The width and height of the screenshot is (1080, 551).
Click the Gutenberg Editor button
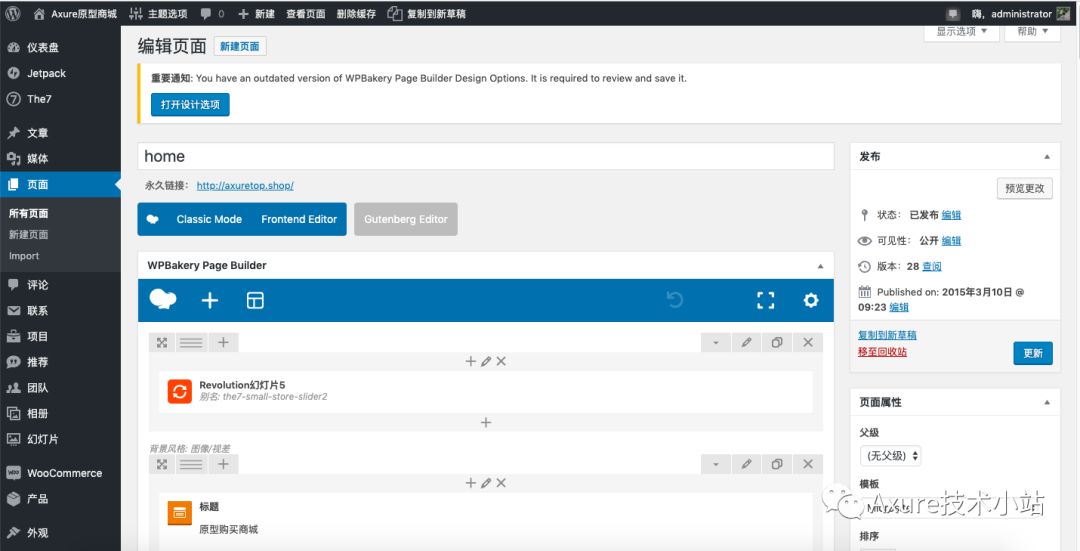pos(406,219)
